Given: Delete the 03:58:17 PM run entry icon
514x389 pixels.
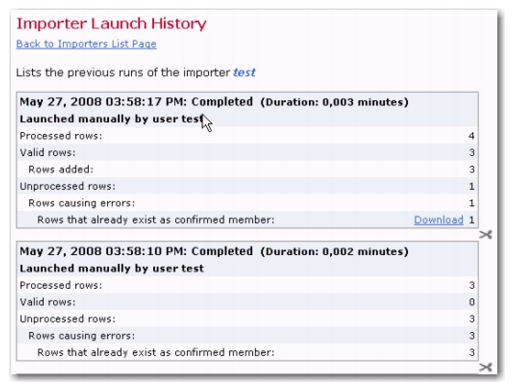Looking at the screenshot, I should click(x=485, y=235).
